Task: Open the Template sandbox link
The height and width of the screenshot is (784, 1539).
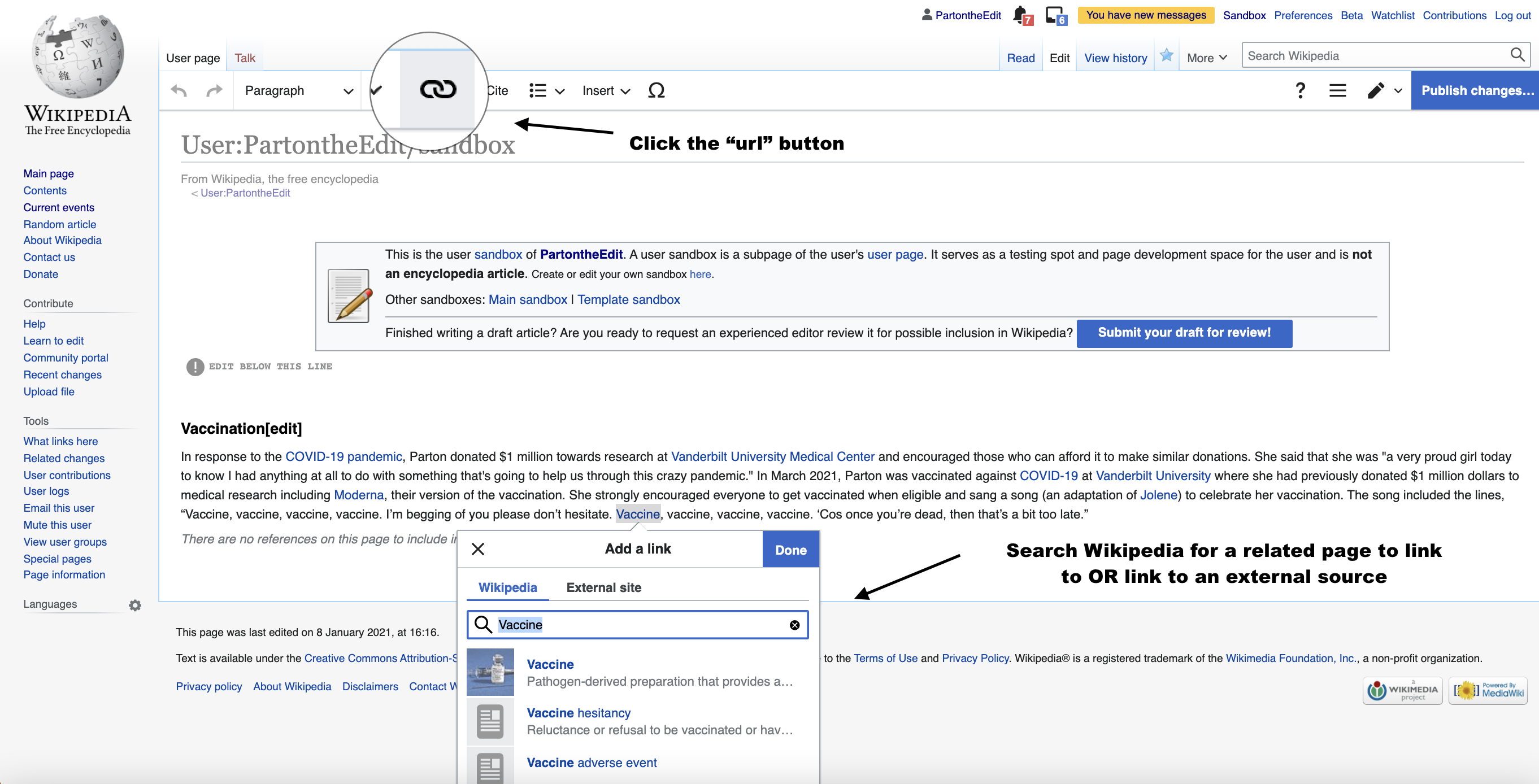Action: [x=628, y=299]
